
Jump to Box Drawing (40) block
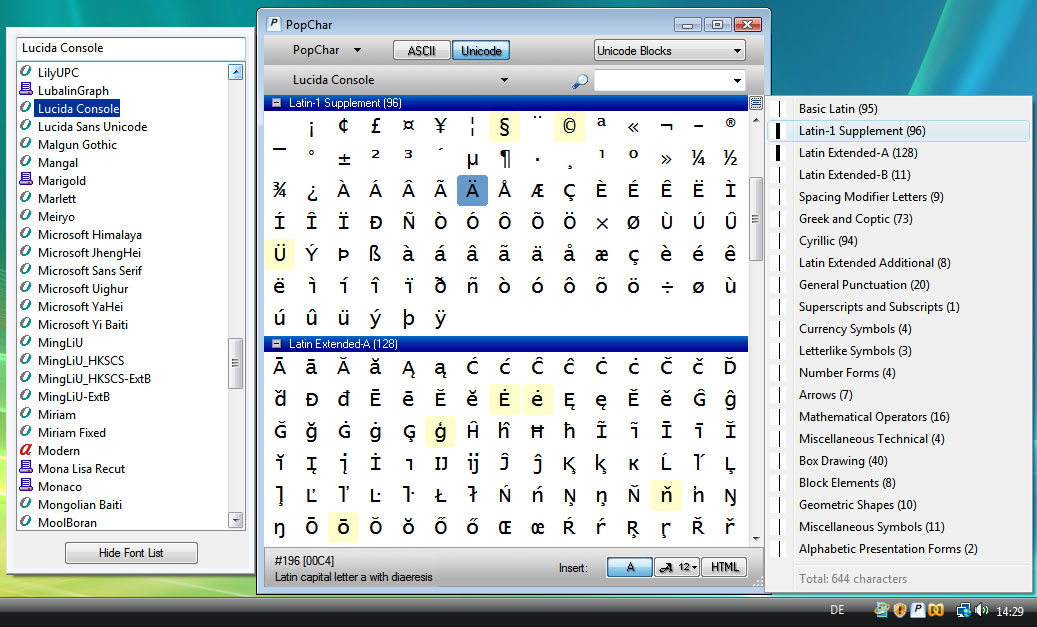[843, 461]
